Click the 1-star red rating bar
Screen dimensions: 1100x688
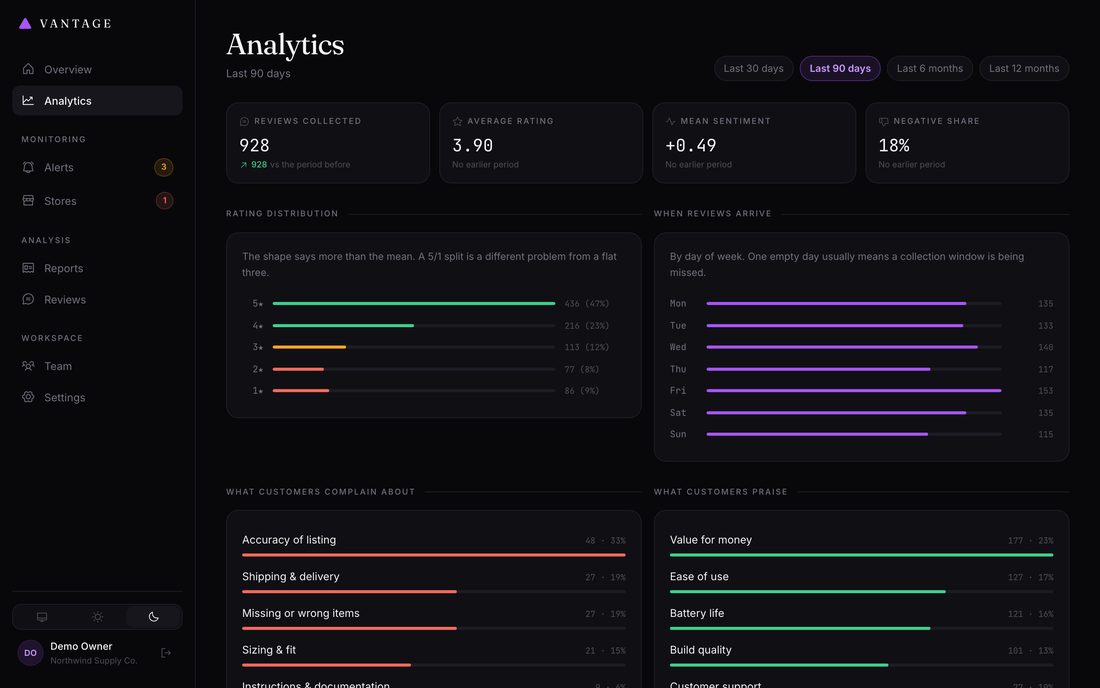[x=301, y=391]
